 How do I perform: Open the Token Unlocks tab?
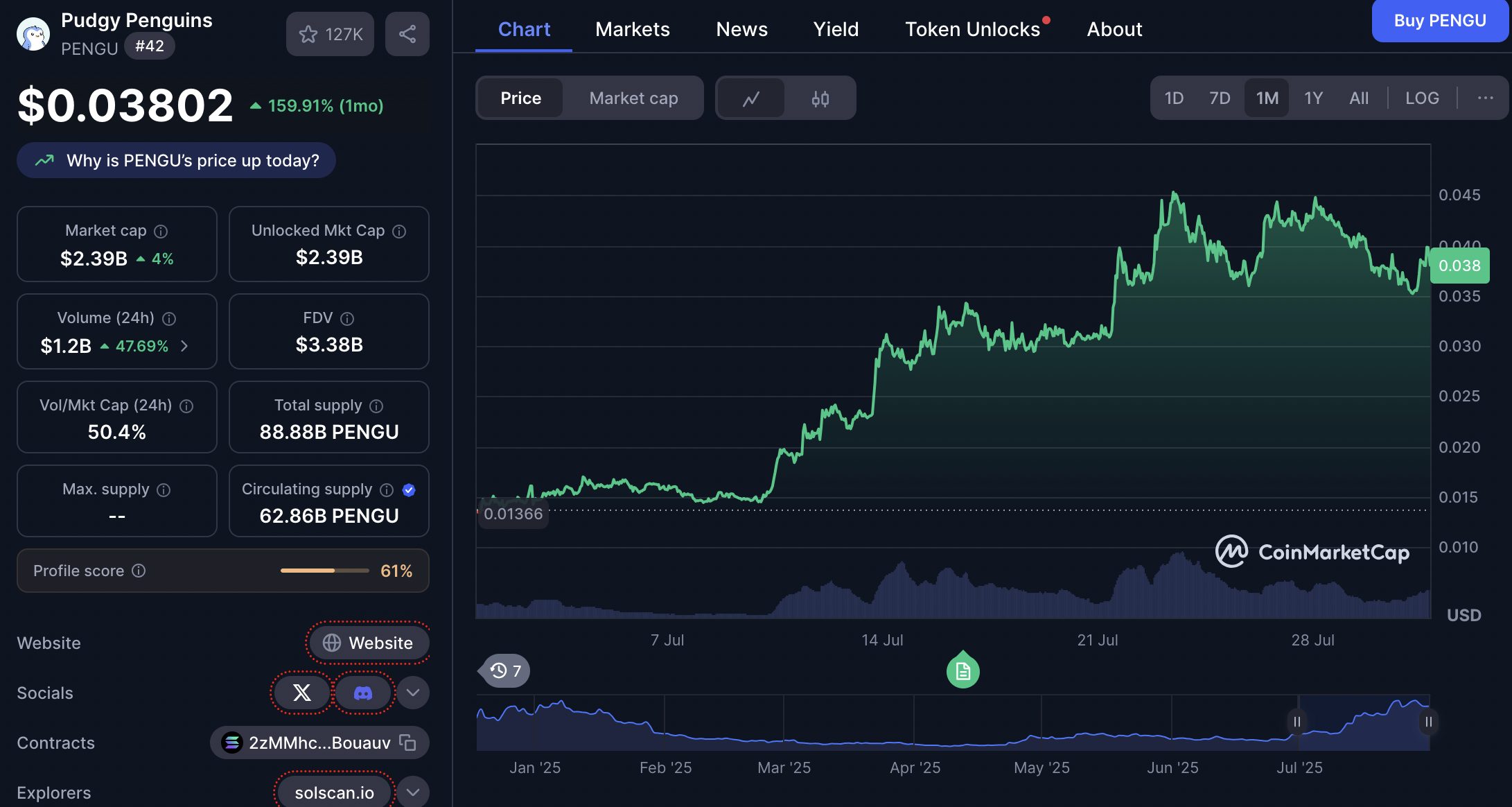(973, 29)
